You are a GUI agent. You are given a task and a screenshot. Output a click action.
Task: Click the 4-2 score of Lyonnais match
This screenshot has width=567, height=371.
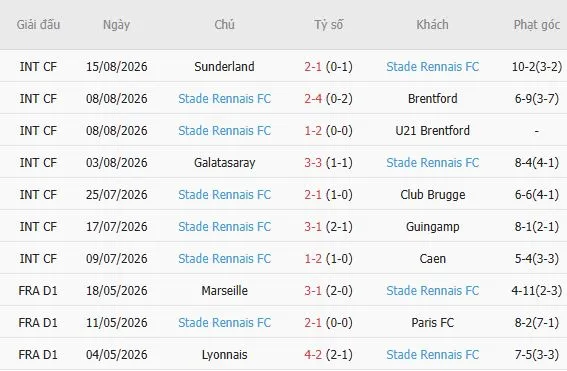313,354
